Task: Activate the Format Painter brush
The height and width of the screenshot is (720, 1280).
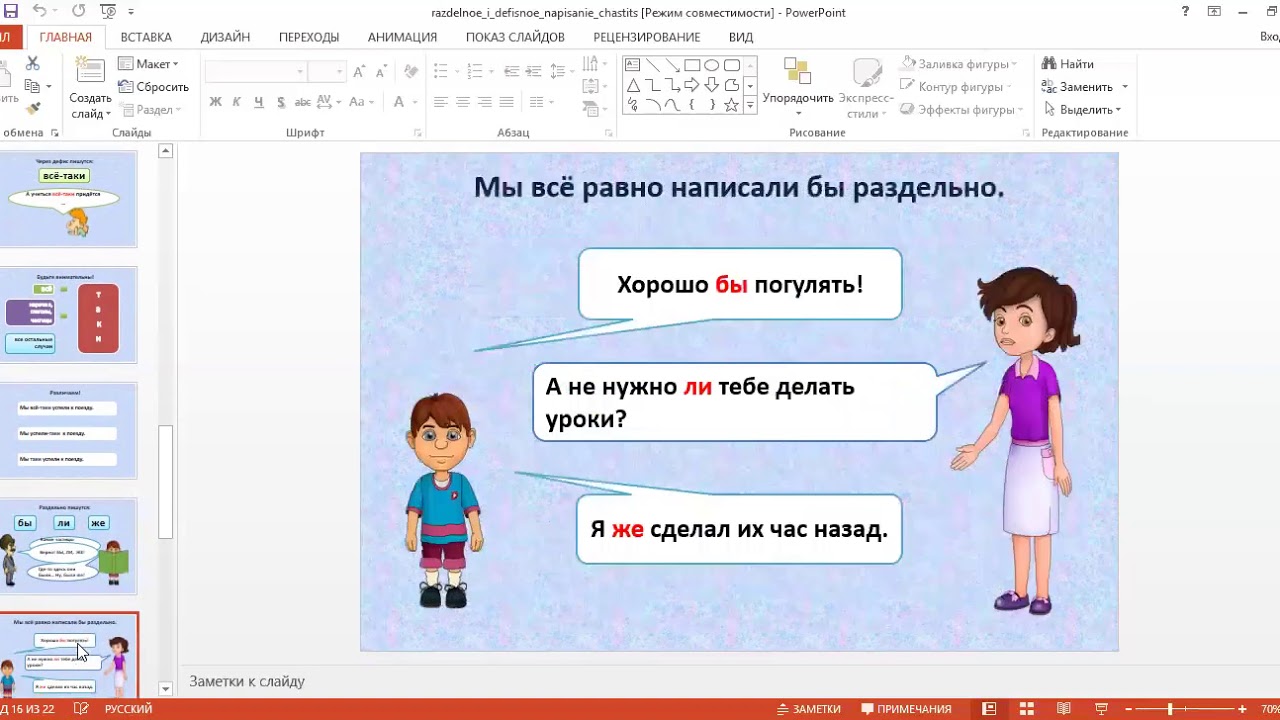Action: click(x=32, y=109)
